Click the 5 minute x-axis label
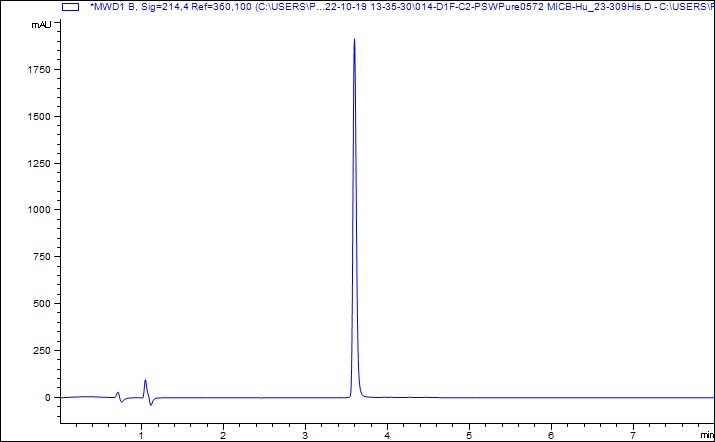Screen dimensions: 715x442 pos(469,435)
